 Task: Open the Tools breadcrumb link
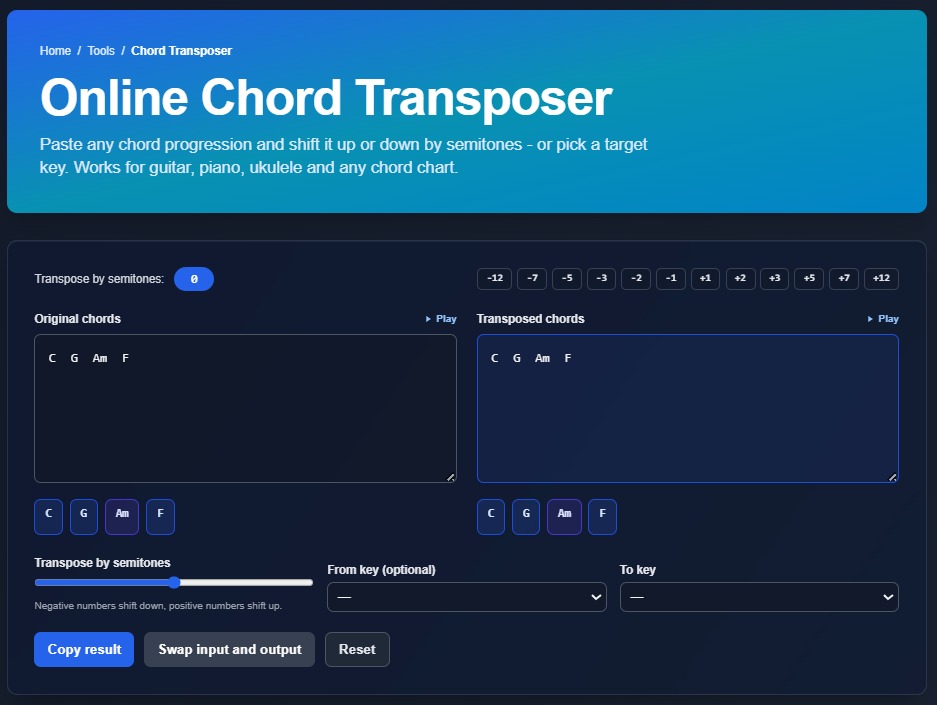click(x=101, y=50)
